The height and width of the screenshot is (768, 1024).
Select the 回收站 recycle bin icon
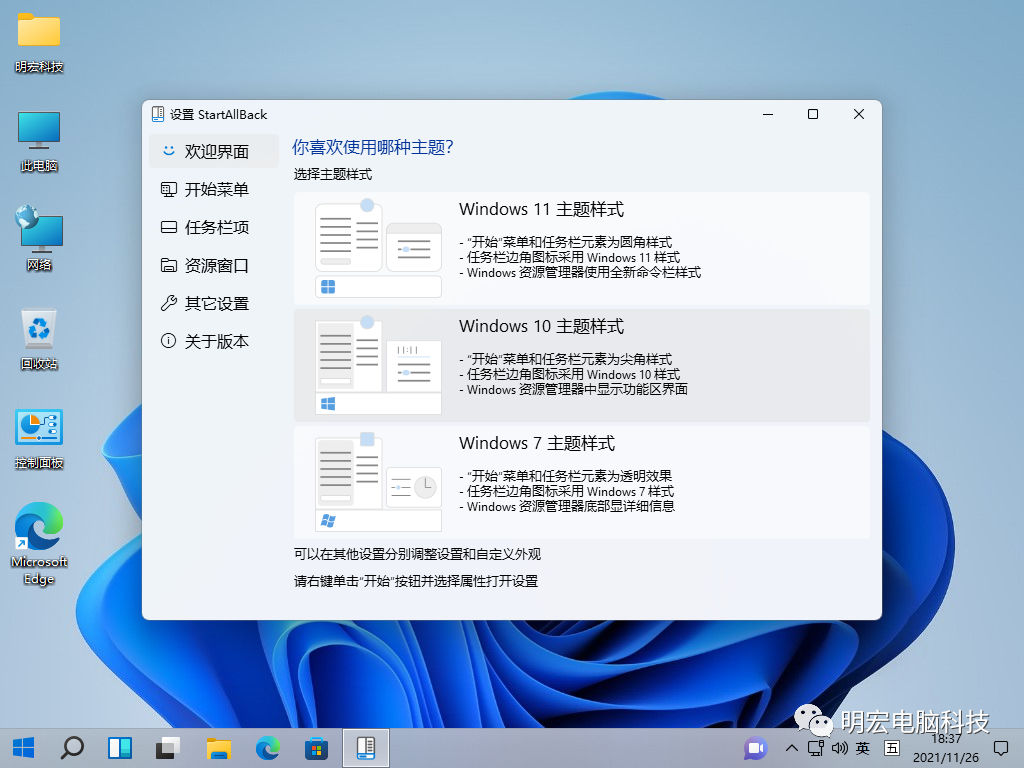(x=39, y=339)
